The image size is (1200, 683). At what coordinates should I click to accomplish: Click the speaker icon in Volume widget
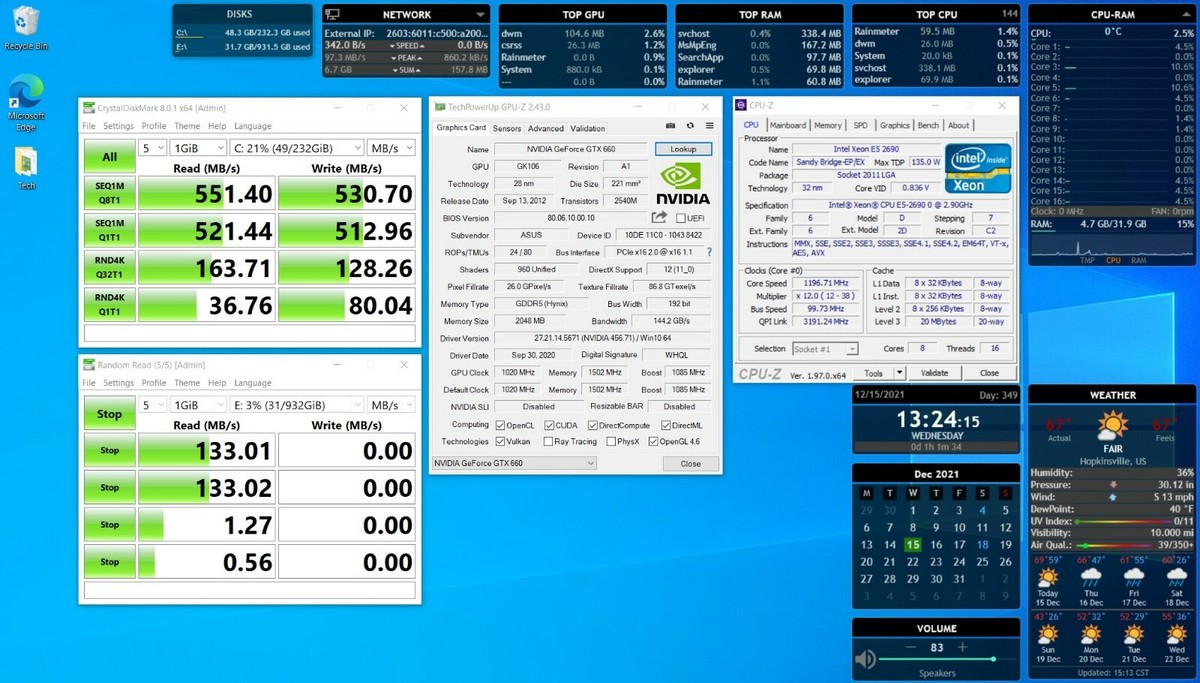coord(865,659)
